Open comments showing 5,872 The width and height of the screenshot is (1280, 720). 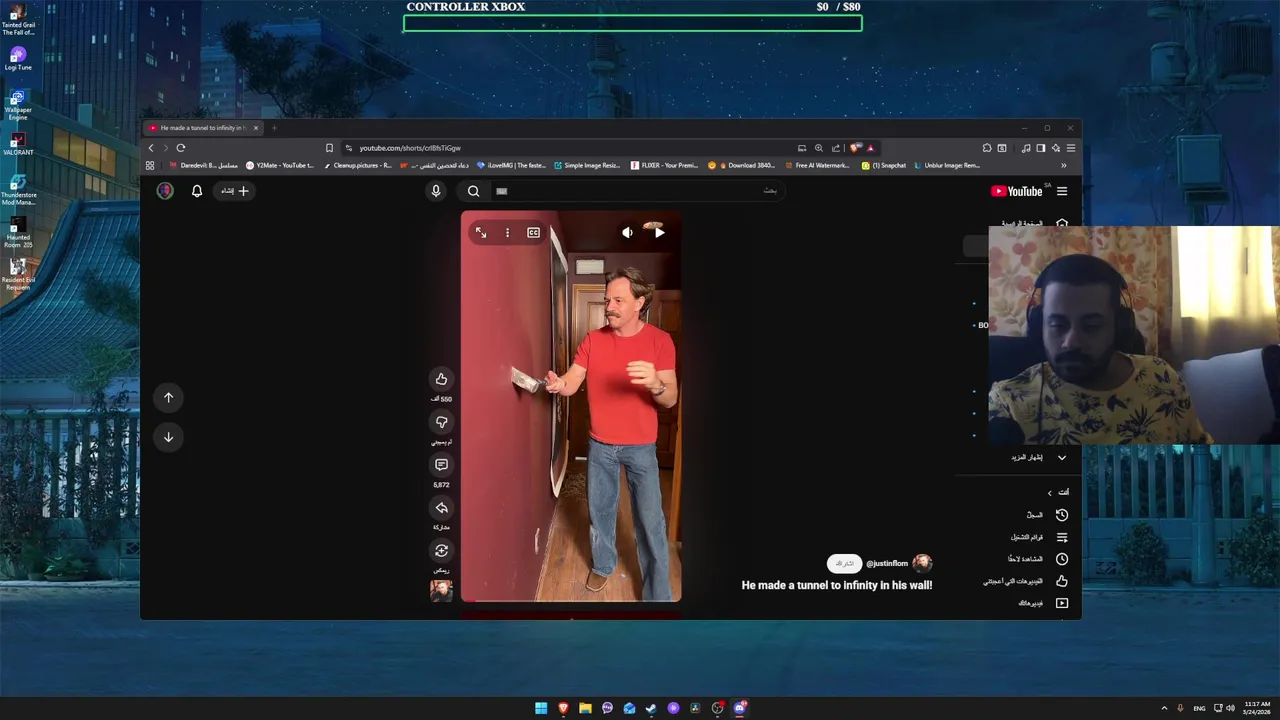pyautogui.click(x=441, y=465)
